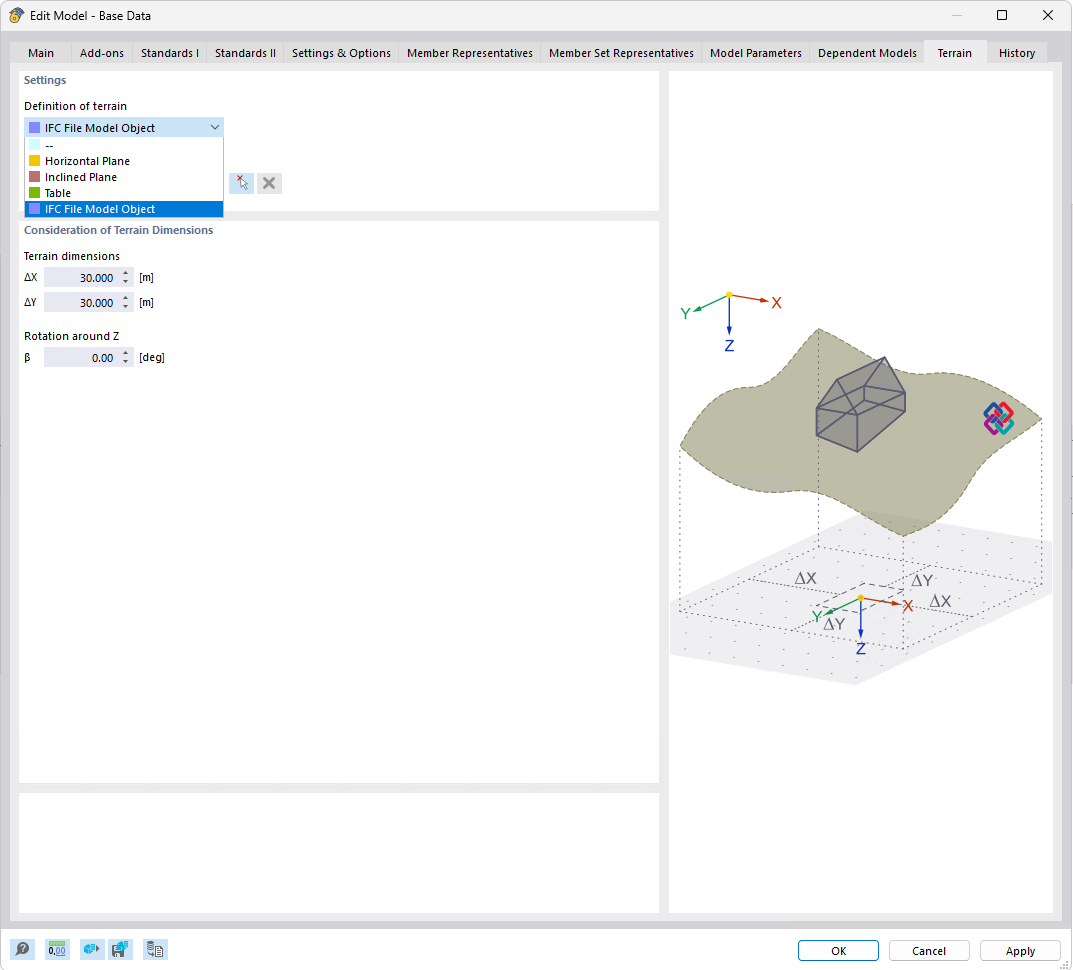
Task: Open the comment help bubble icon
Action: 22,949
